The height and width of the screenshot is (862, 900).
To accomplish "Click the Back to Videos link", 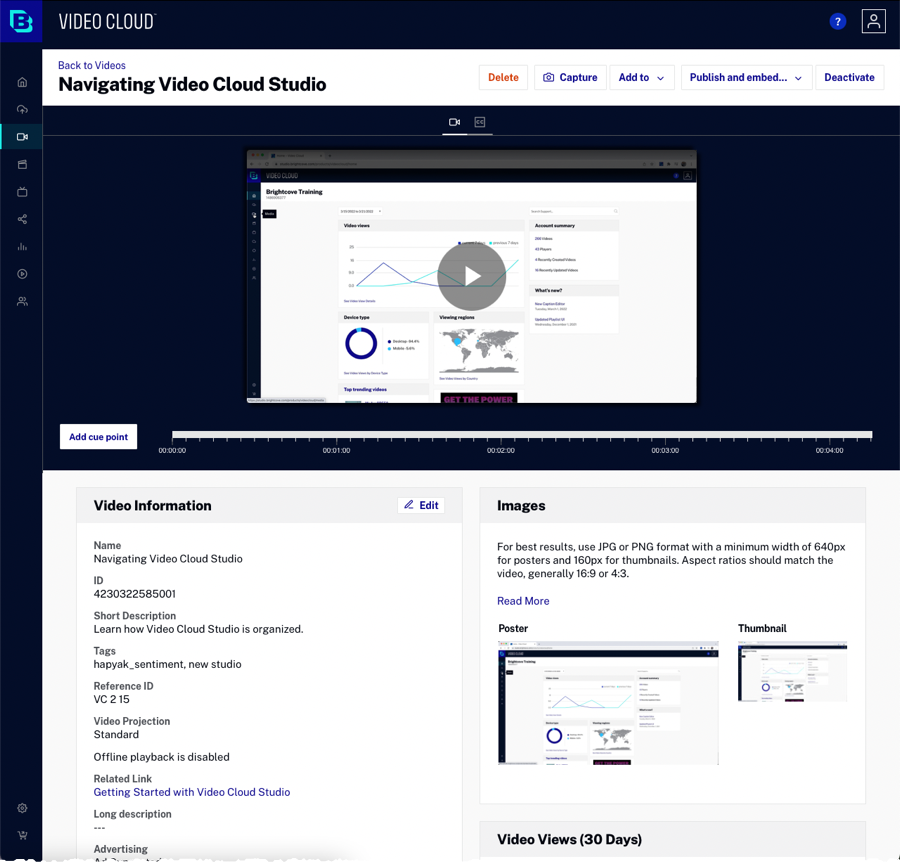I will [92, 65].
